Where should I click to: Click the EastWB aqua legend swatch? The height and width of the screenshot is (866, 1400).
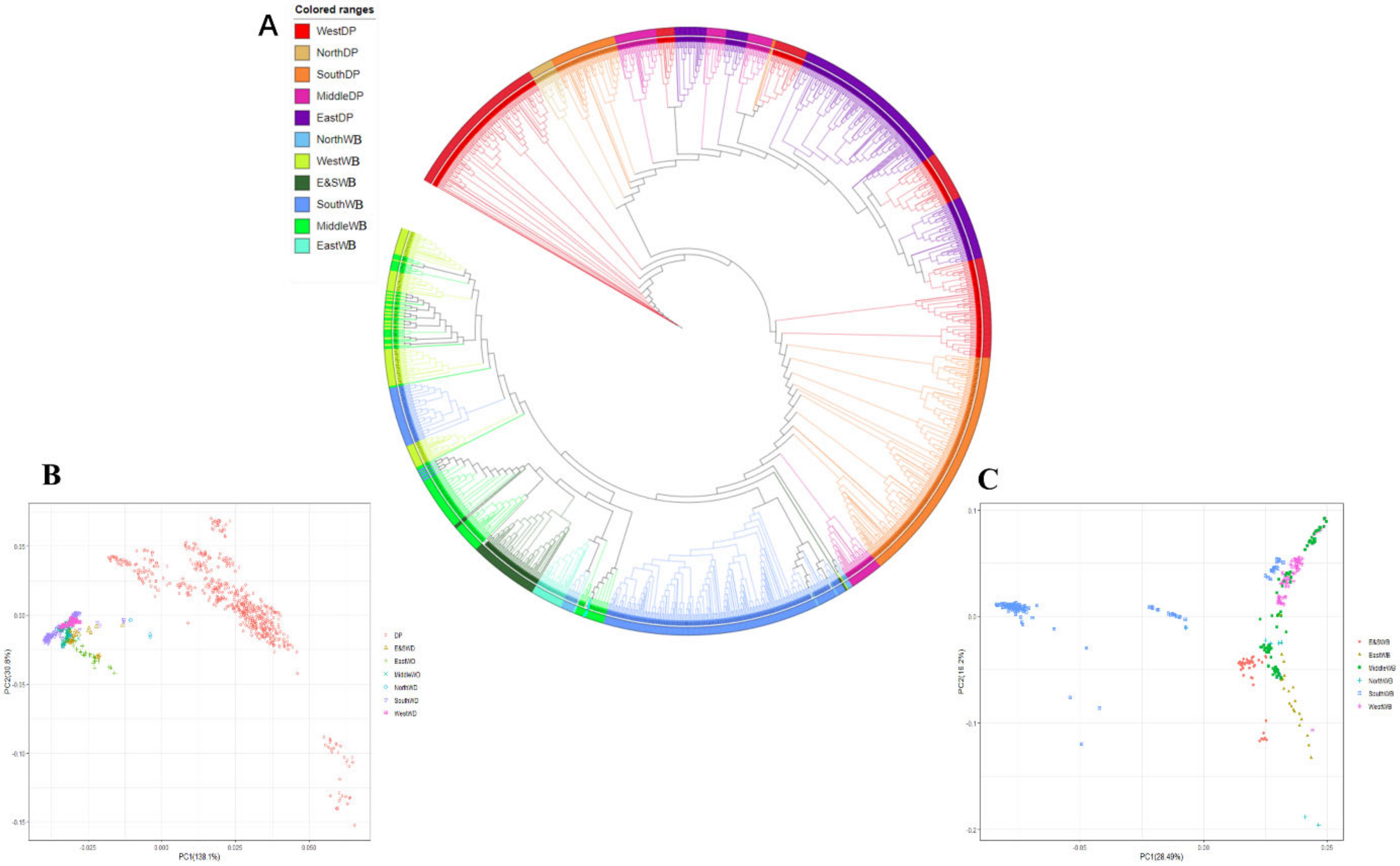click(x=302, y=246)
